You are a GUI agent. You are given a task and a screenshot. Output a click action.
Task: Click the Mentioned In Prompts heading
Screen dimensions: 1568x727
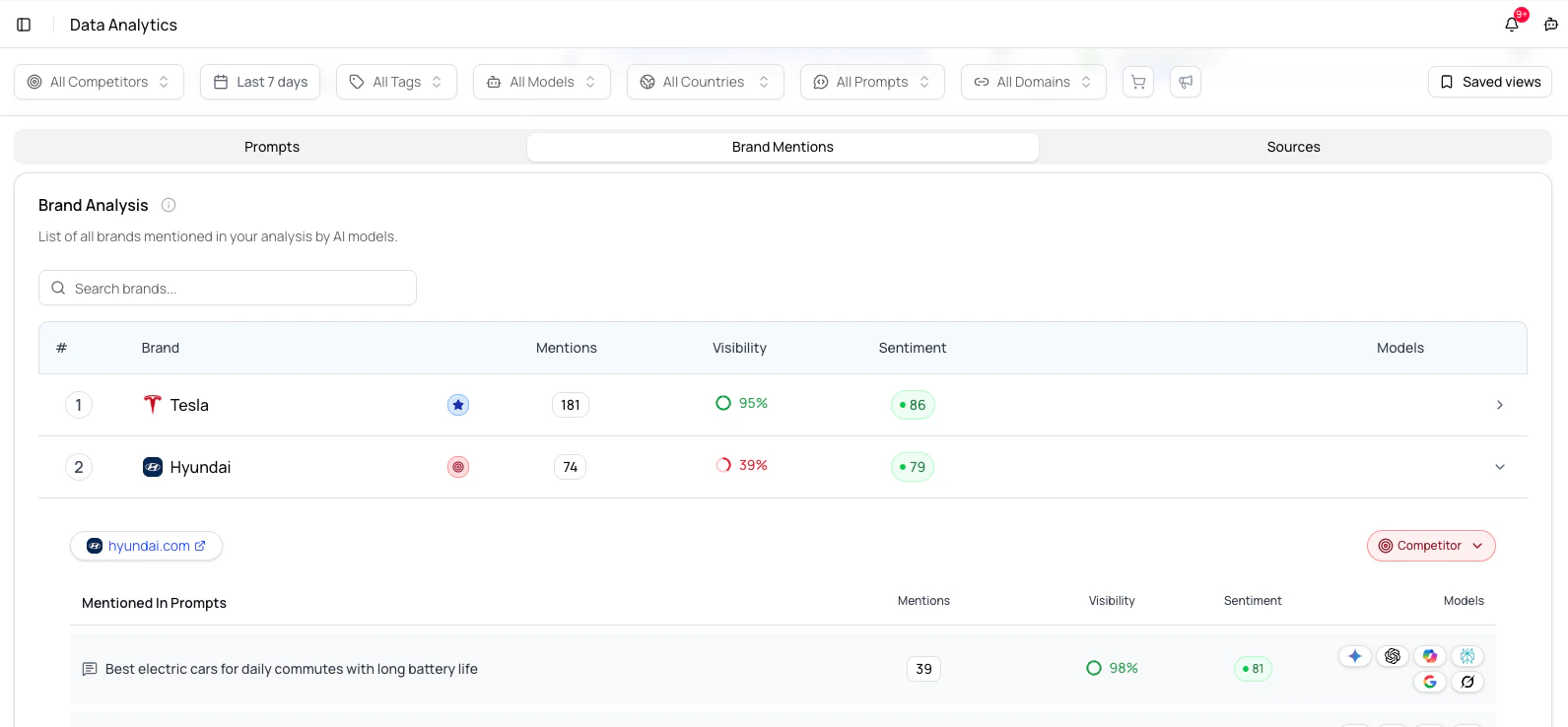click(154, 603)
